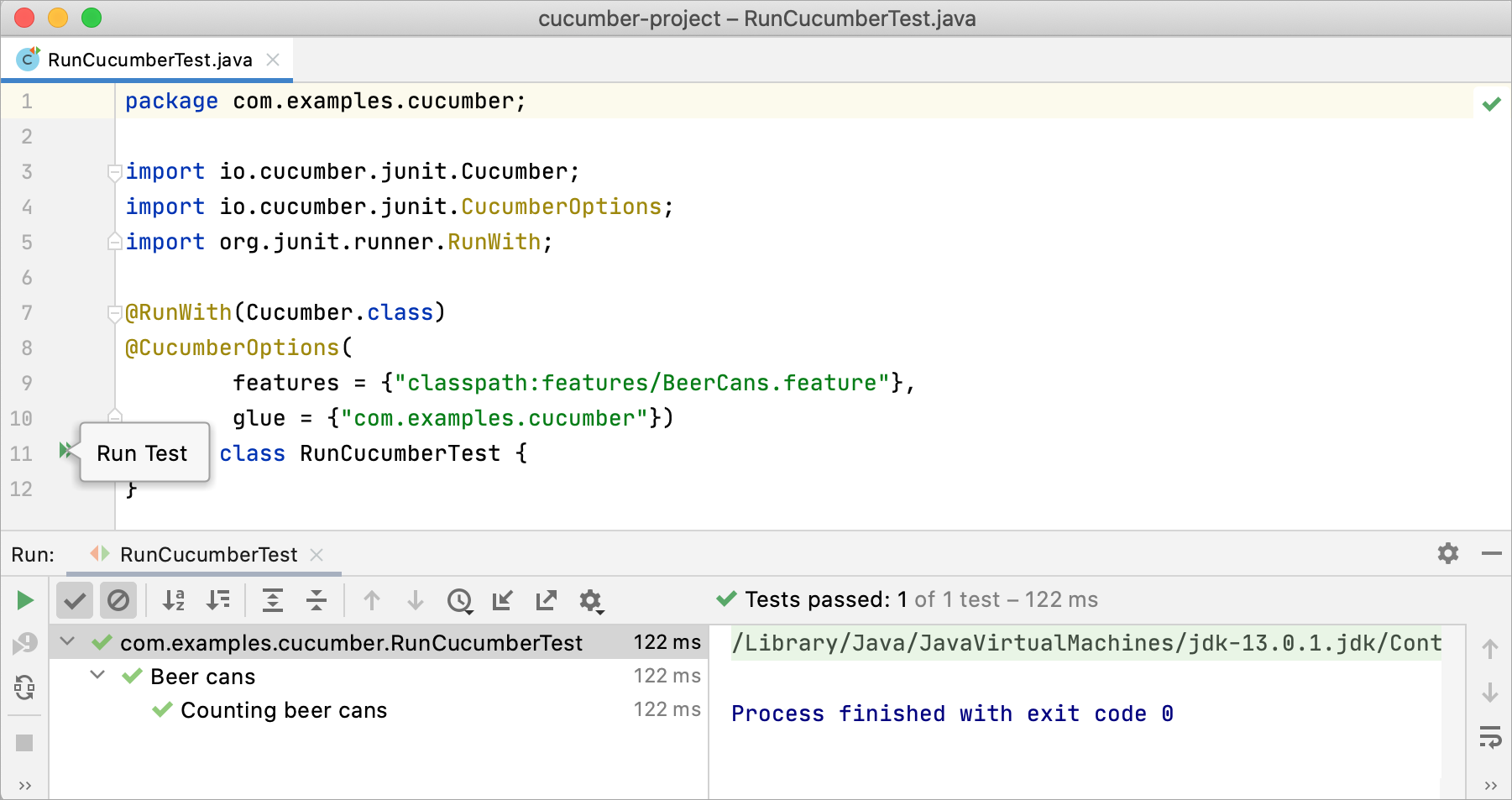1512x800 pixels.
Task: Expand hidden toolbar items with double chevron
Action: point(24,784)
